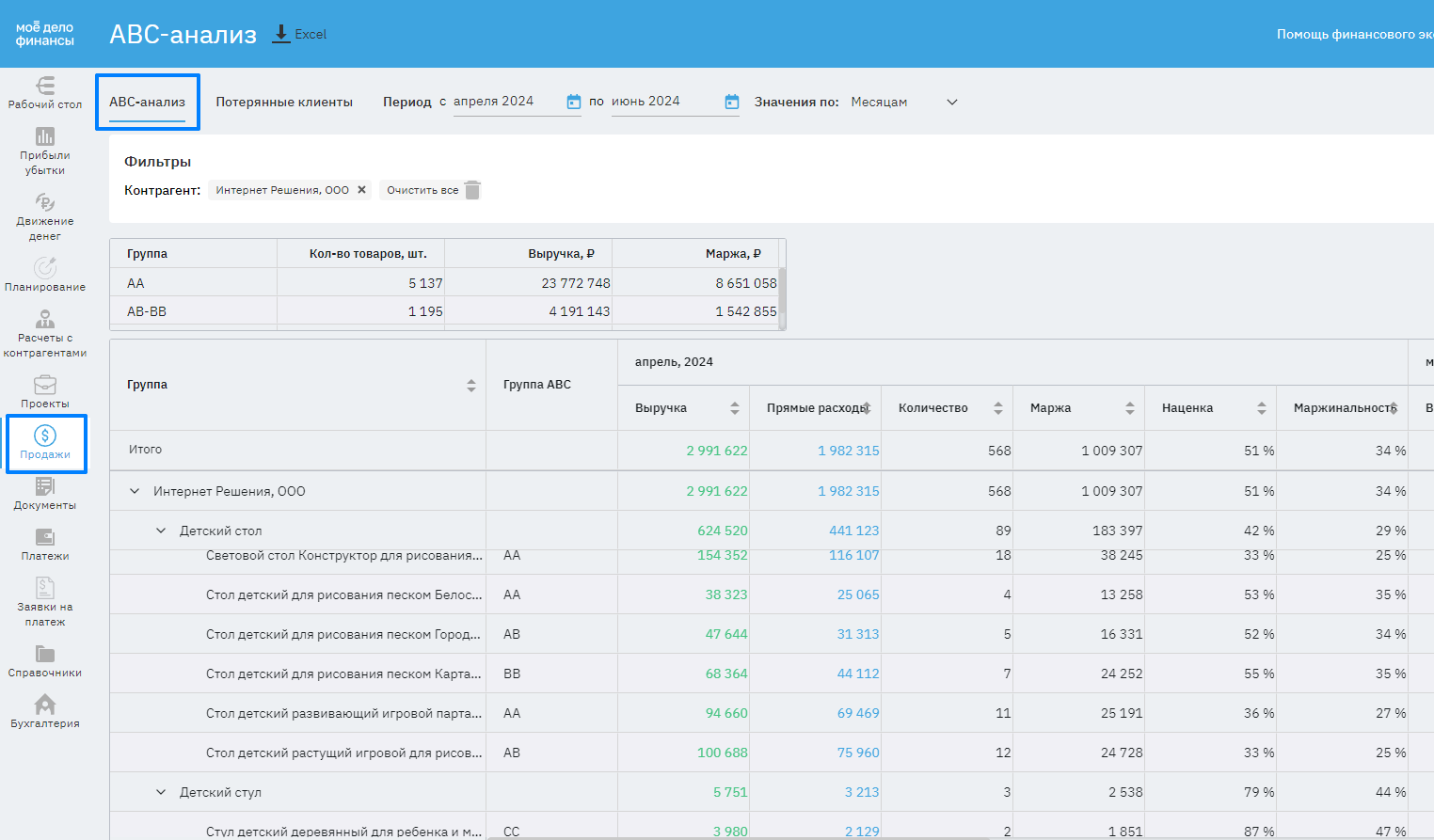
Task: Open Рабочий стол in the sidebar
Action: tap(45, 93)
